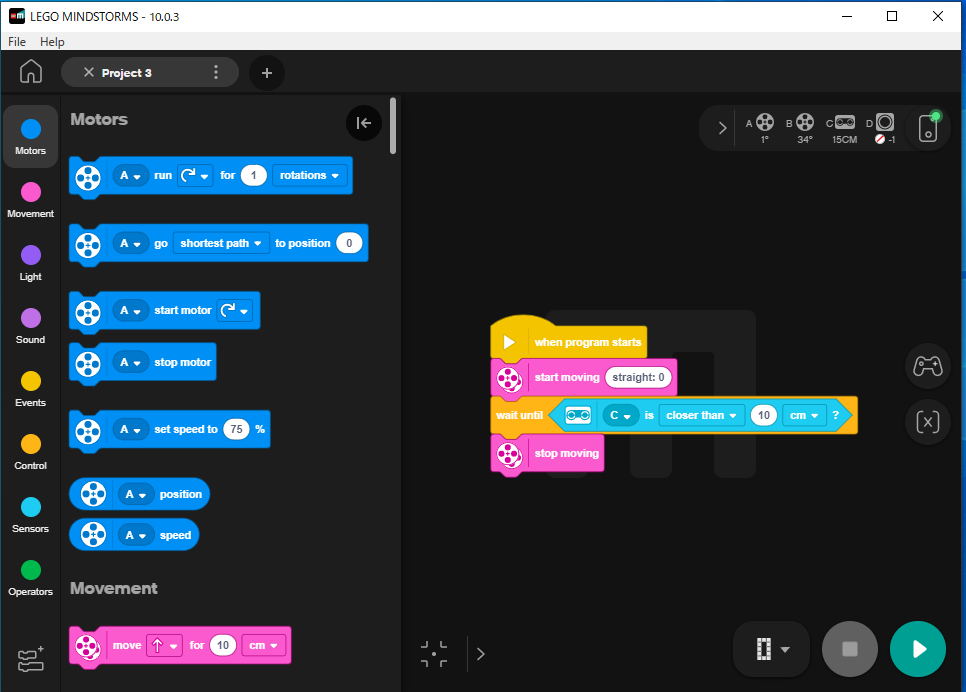Select the Motors block category
The width and height of the screenshot is (966, 692).
click(x=30, y=137)
